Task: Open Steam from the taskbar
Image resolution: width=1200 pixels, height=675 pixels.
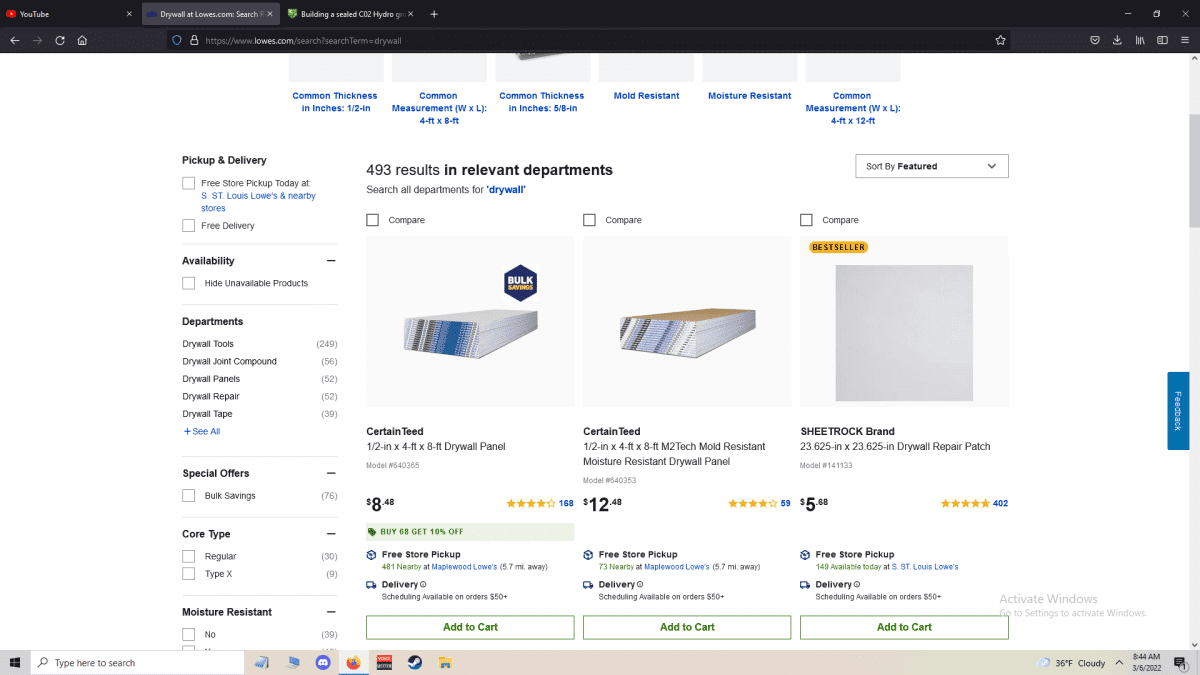Action: click(414, 662)
